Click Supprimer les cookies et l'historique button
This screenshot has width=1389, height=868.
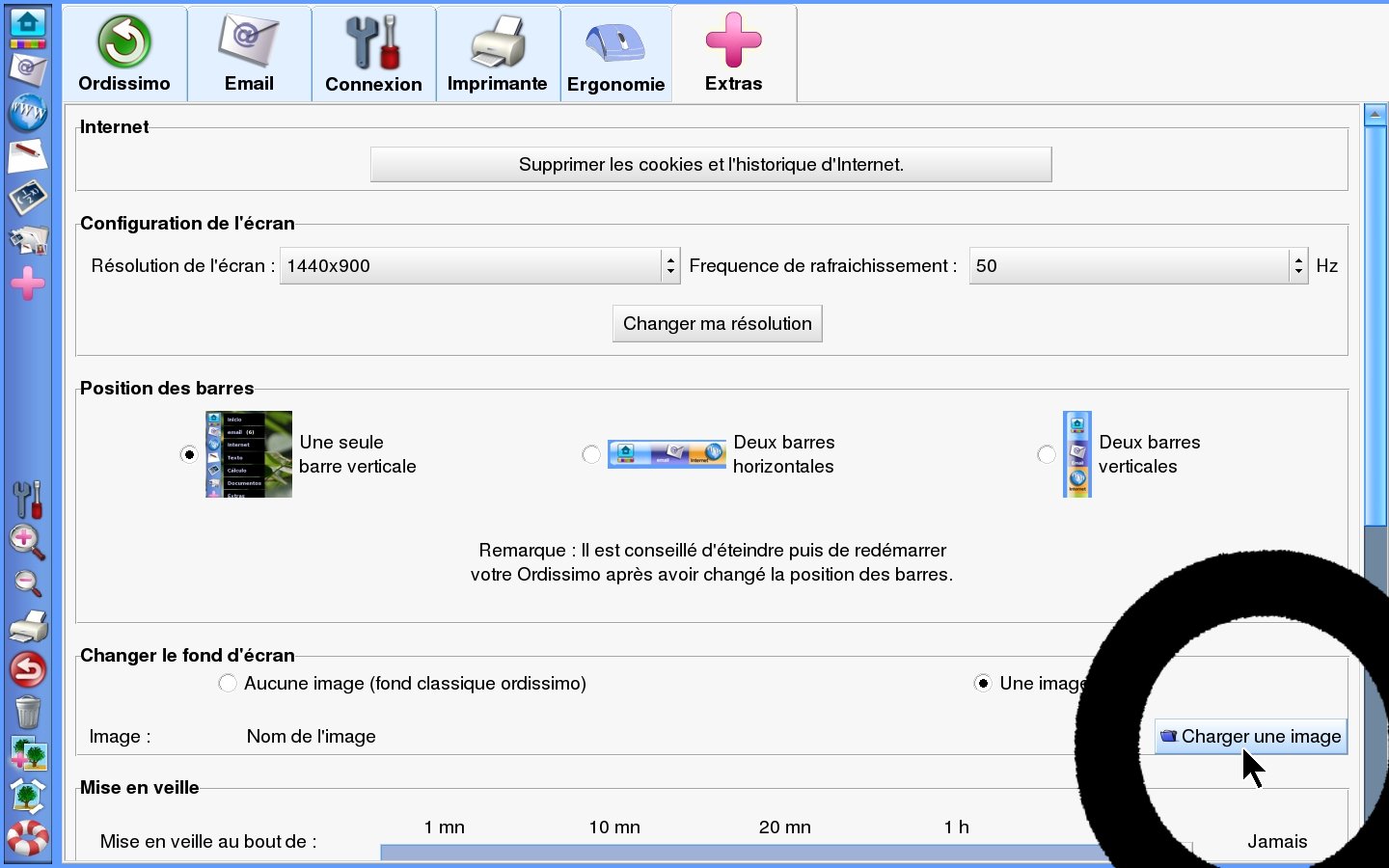coord(711,164)
